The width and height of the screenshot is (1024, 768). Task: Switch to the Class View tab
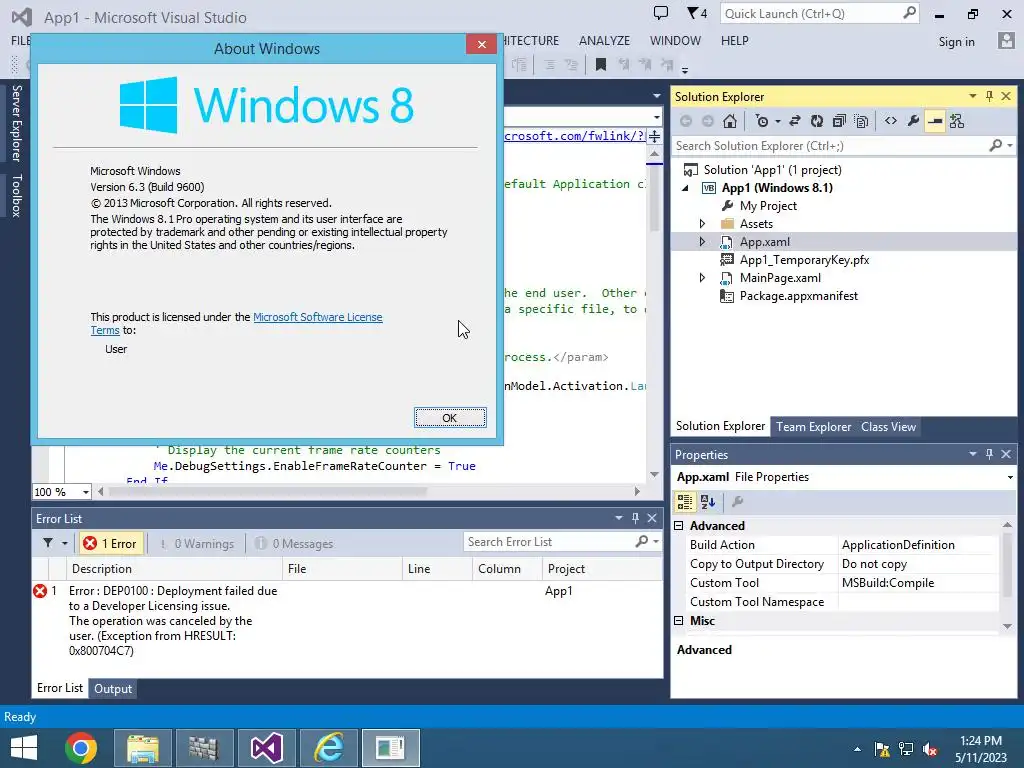coord(888,426)
